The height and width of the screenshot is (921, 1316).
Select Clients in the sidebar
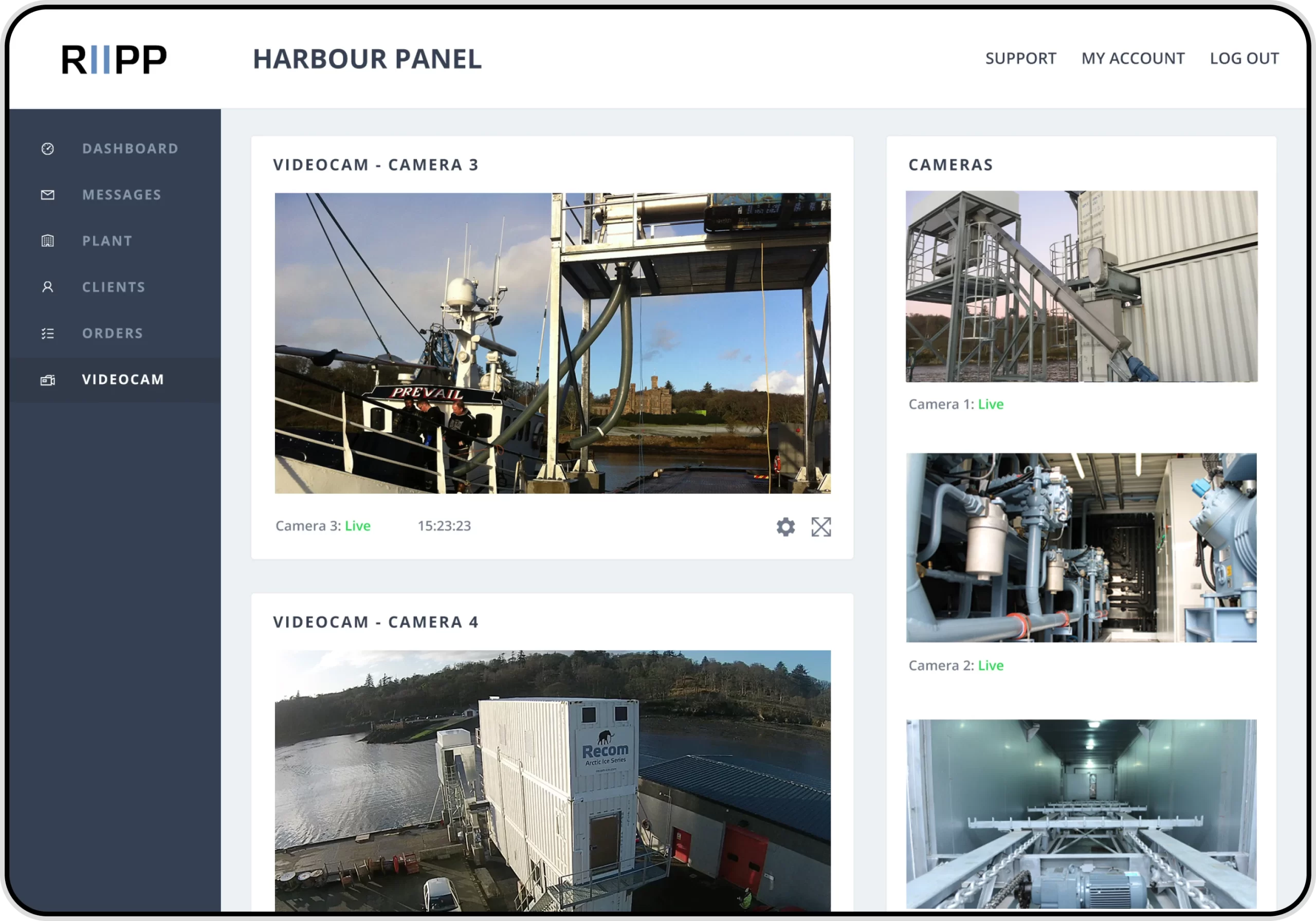[x=115, y=287]
